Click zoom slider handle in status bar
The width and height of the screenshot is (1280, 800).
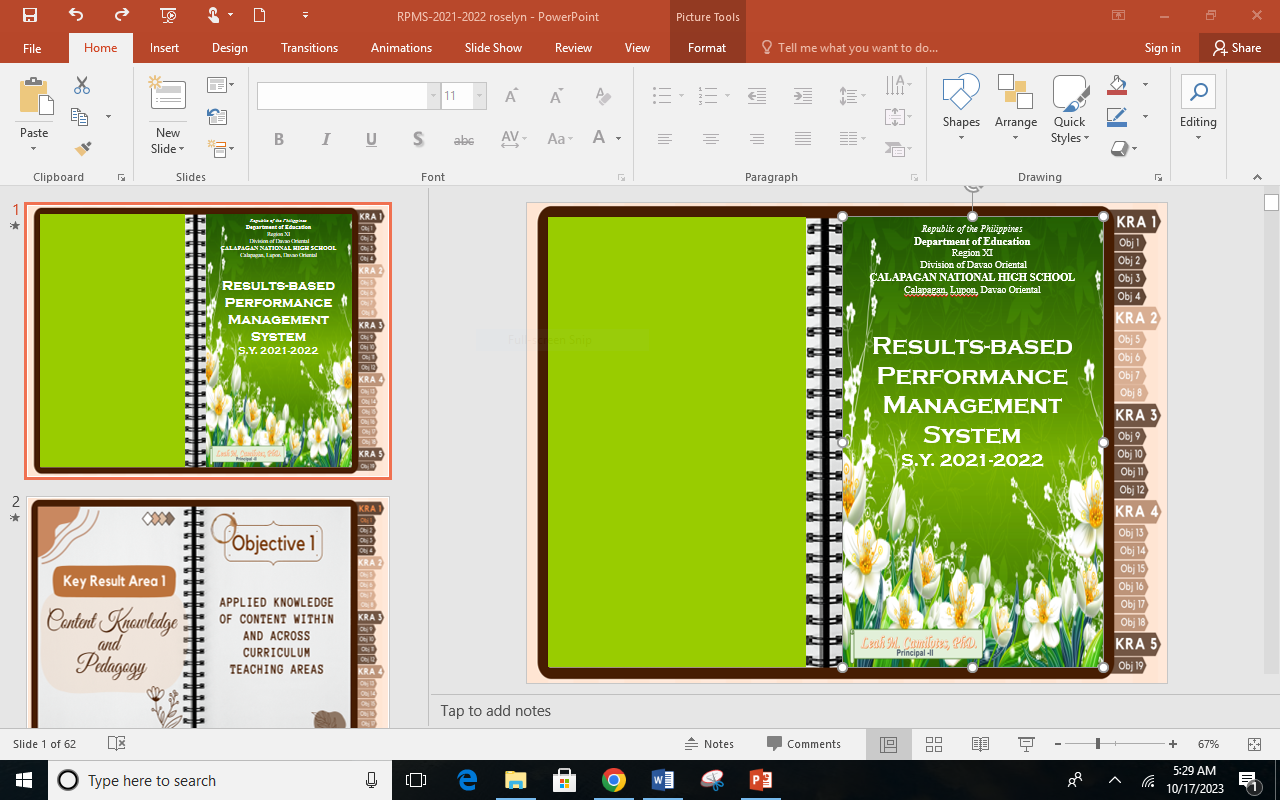[1098, 744]
